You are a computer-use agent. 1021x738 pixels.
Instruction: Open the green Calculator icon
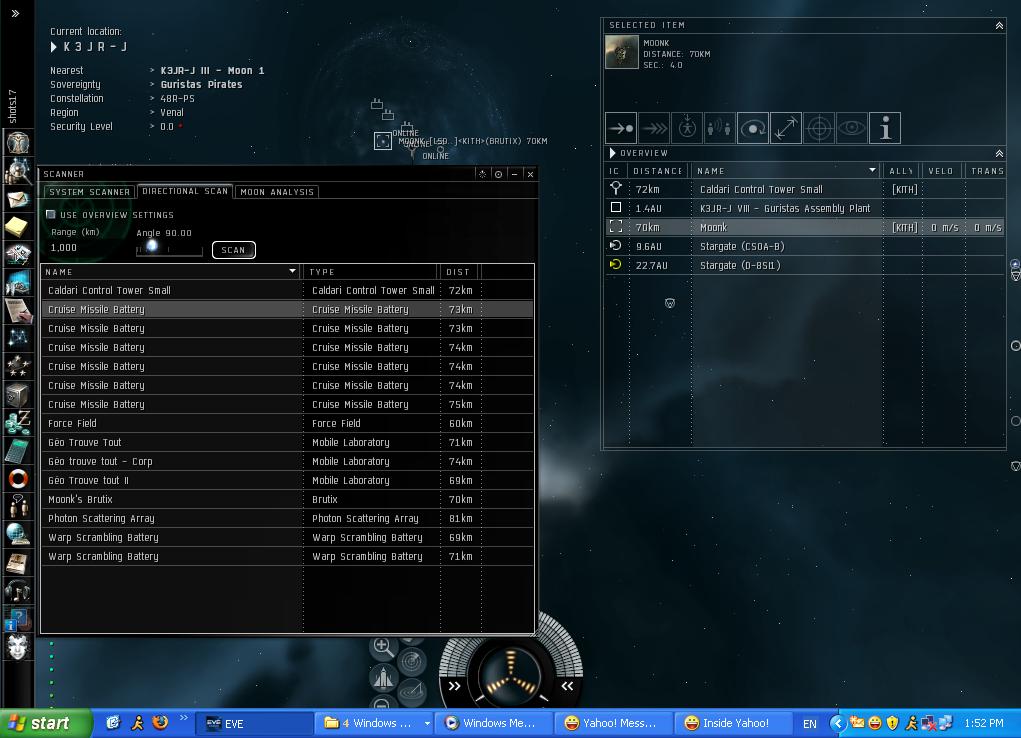18,450
